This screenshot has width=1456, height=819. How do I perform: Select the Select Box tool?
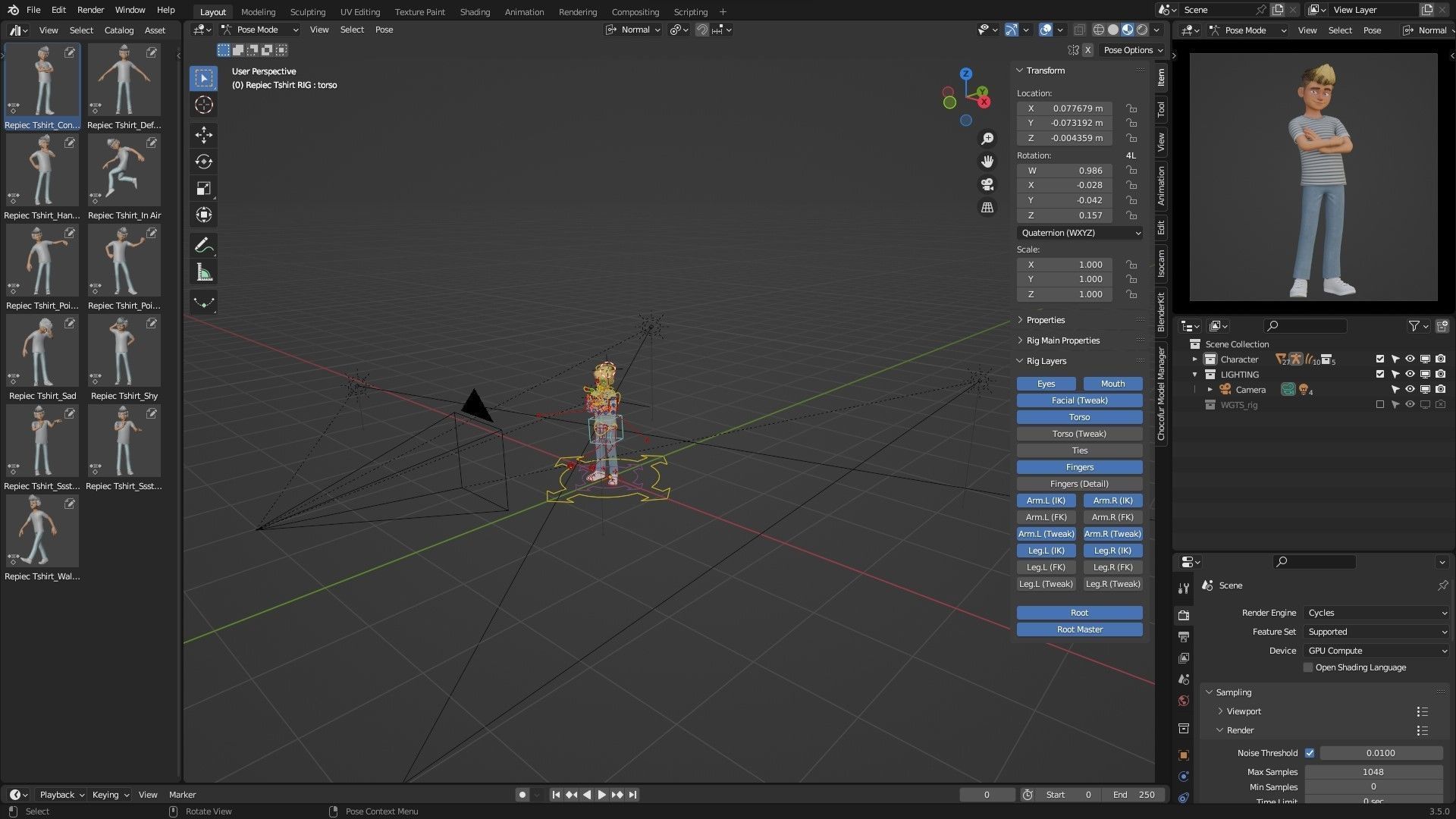[203, 78]
